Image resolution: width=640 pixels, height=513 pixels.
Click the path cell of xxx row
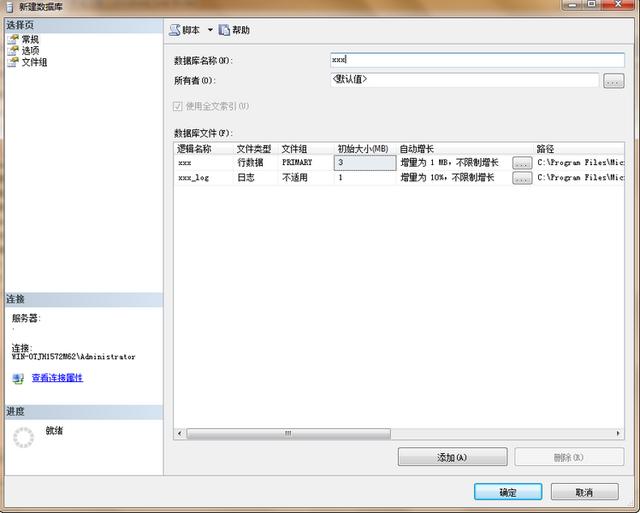point(580,163)
